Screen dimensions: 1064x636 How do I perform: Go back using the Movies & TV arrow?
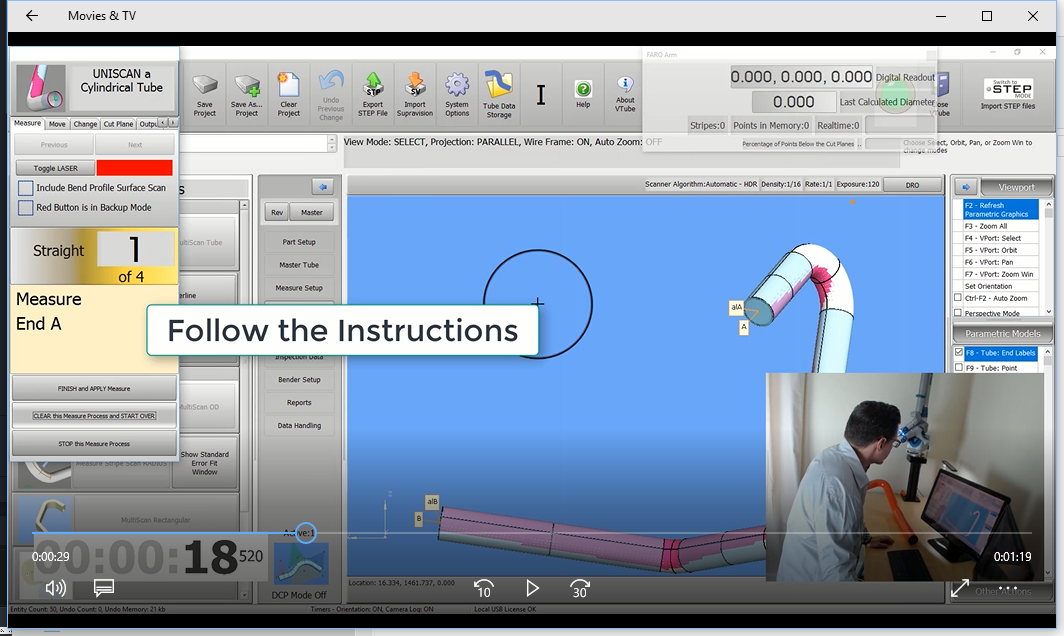coord(32,16)
